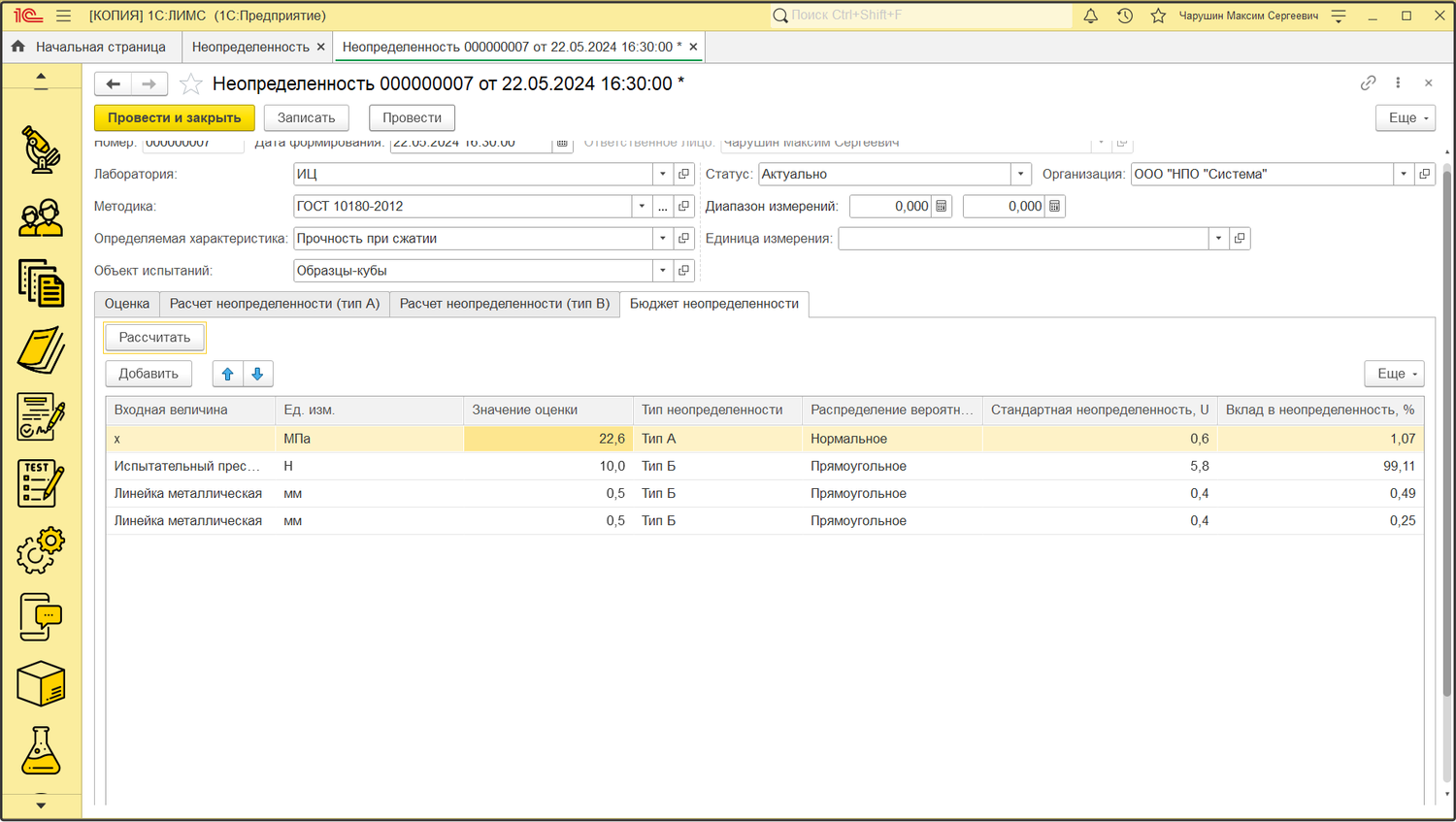Screen dimensions: 1456x822
Task: Open the Еще menu above the table
Action: tap(1398, 374)
